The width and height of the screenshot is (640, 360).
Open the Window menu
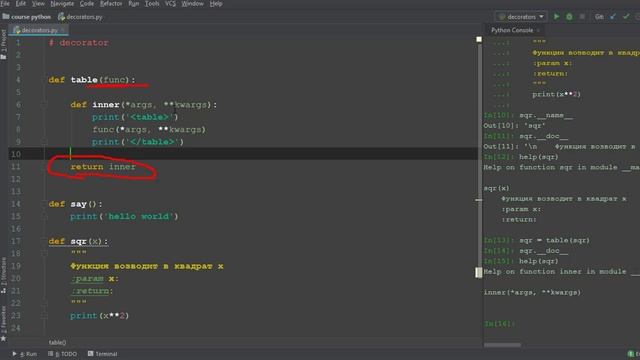click(192, 4)
